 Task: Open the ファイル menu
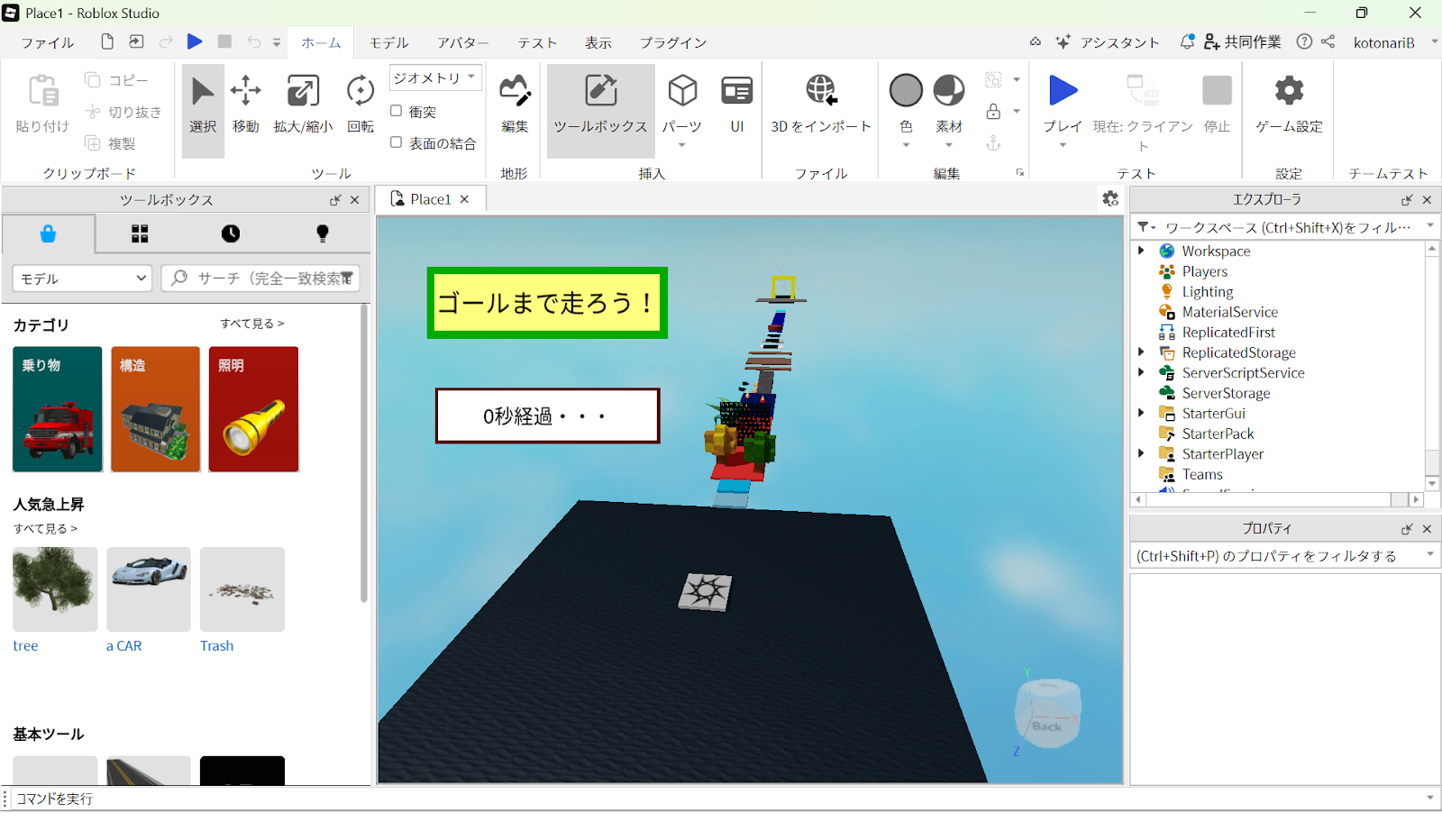(x=48, y=43)
